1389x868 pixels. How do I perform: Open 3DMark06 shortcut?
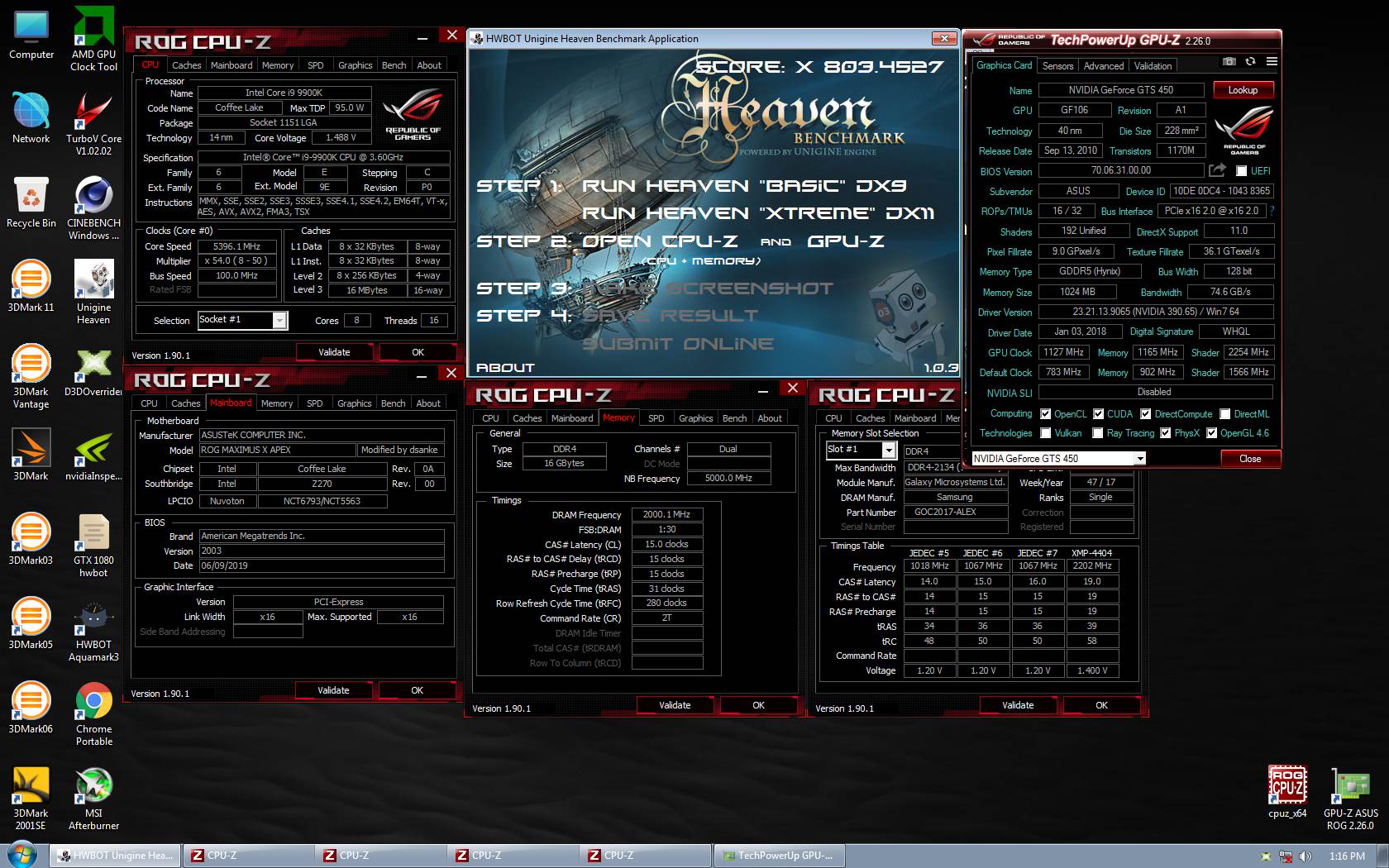tap(31, 708)
